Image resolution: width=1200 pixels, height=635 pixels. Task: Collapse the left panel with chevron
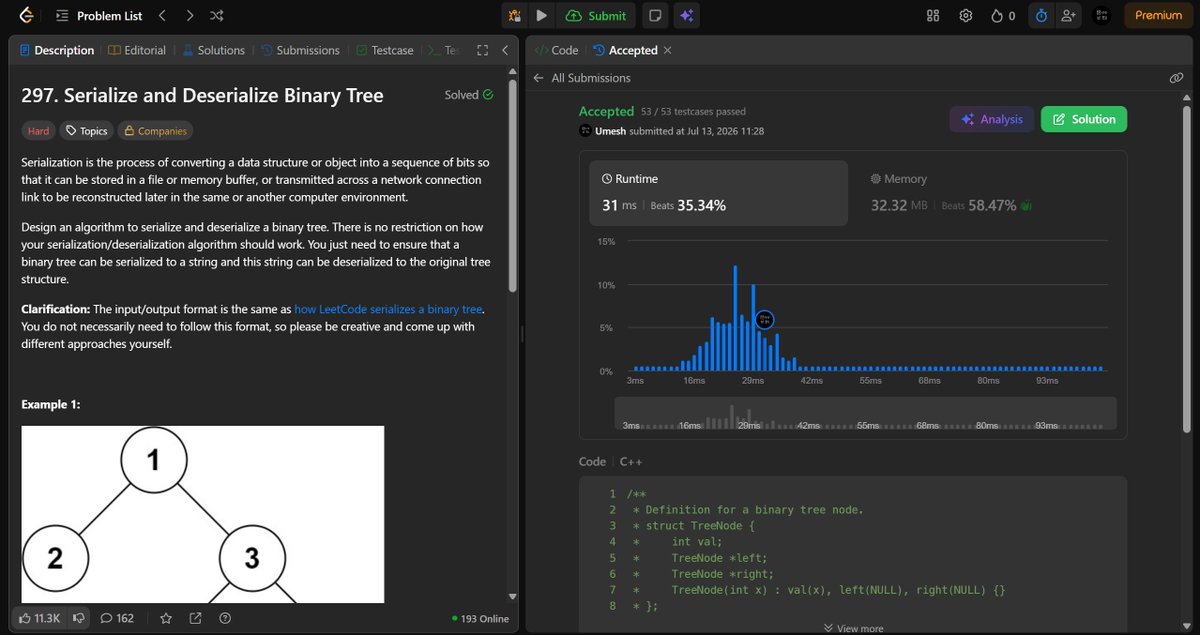tap(505, 50)
